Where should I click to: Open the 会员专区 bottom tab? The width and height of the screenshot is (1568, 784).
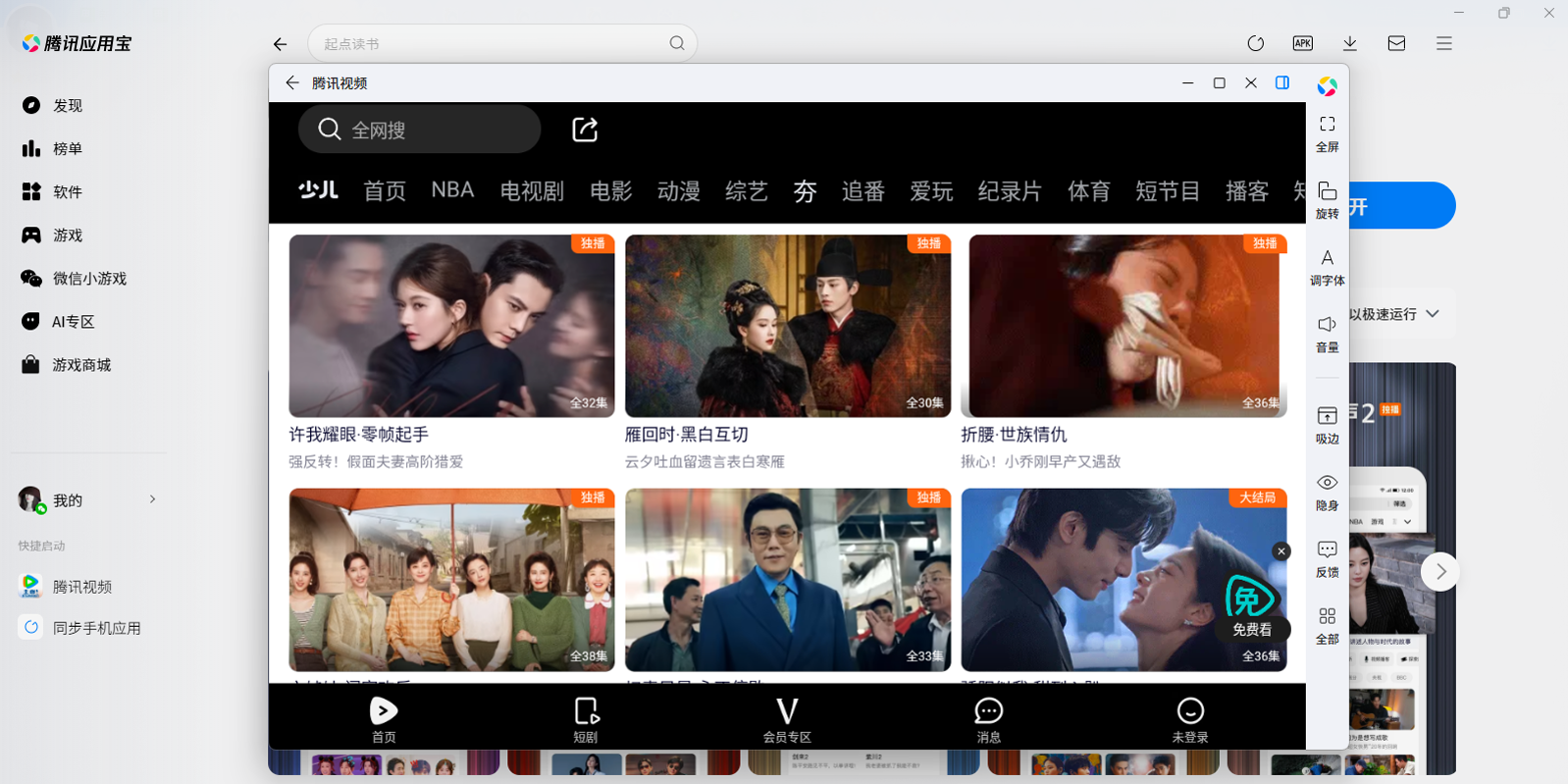click(x=787, y=719)
